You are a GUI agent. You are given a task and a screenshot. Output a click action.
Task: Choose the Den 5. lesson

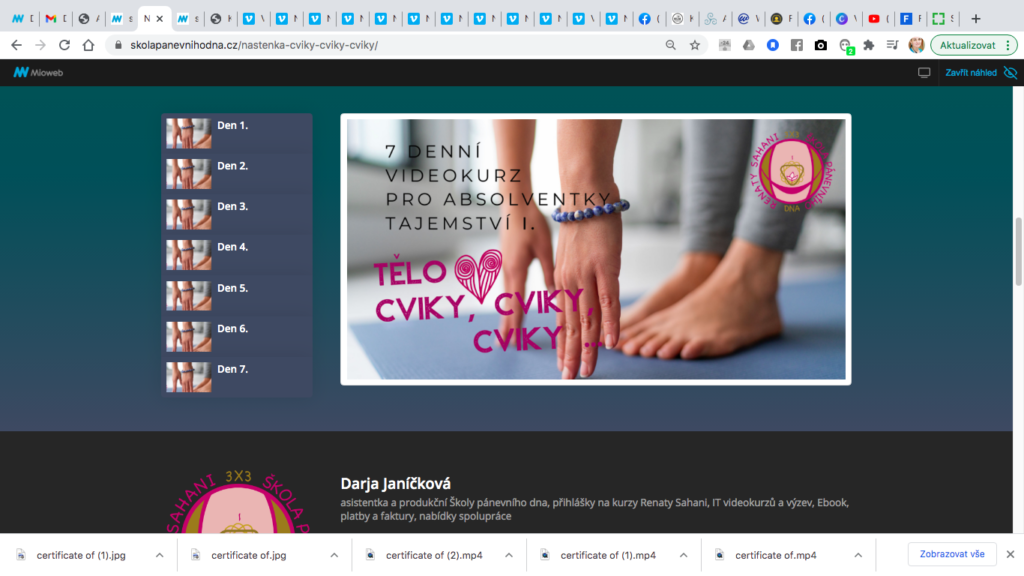pos(237,296)
